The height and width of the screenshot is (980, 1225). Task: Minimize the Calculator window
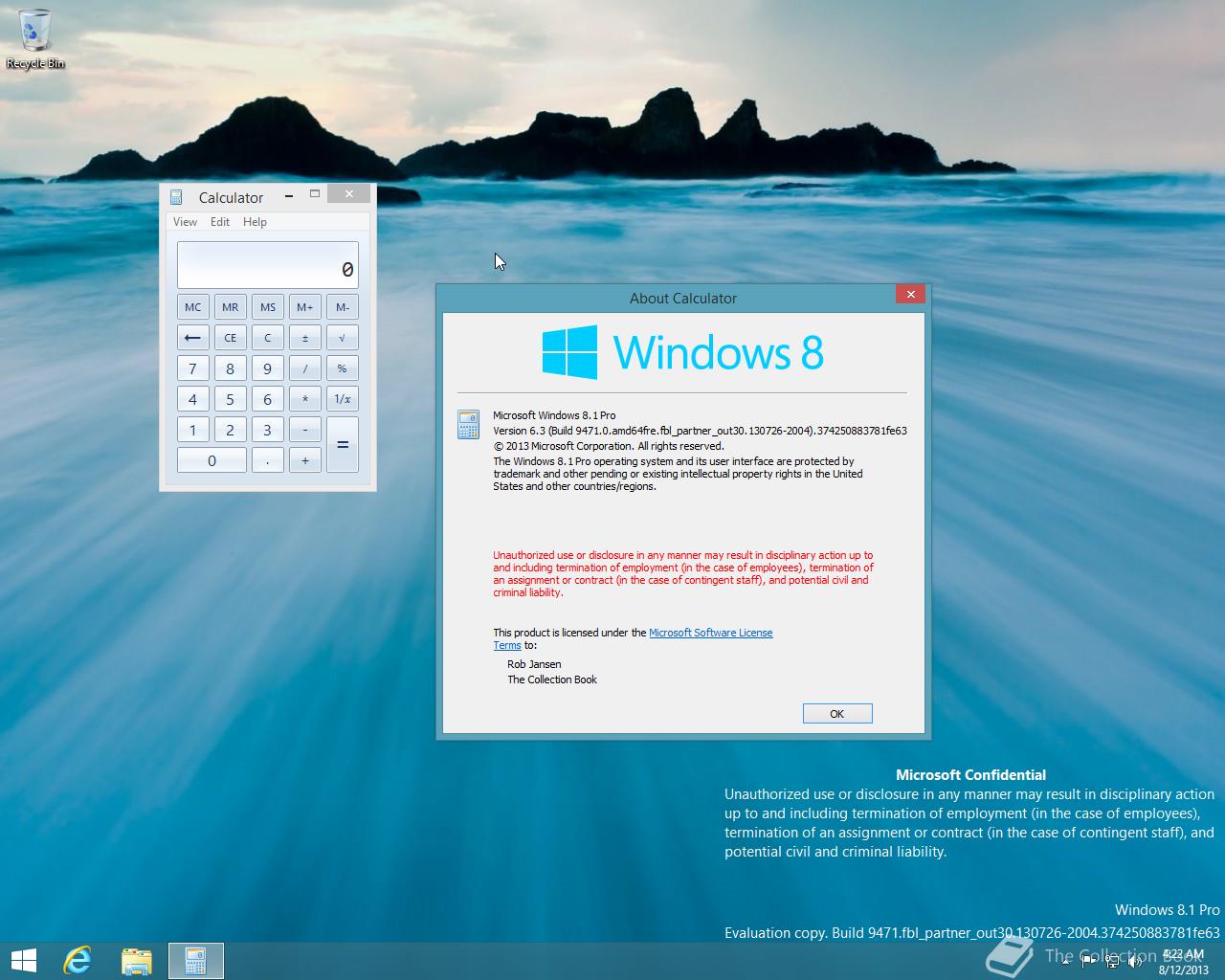pos(289,196)
